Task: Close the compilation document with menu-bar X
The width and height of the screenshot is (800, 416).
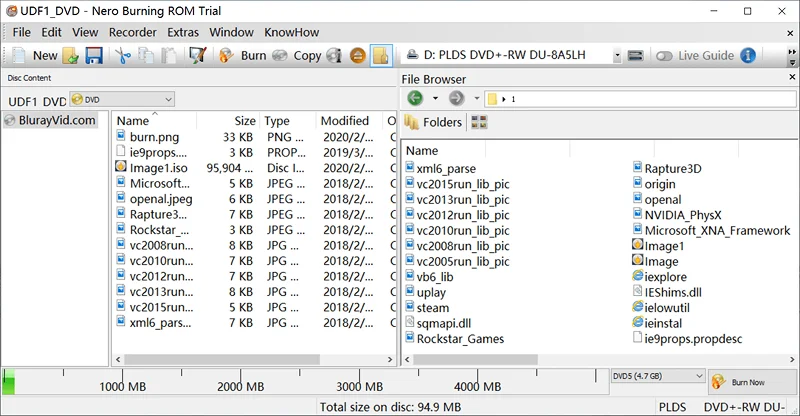Action: (790, 33)
